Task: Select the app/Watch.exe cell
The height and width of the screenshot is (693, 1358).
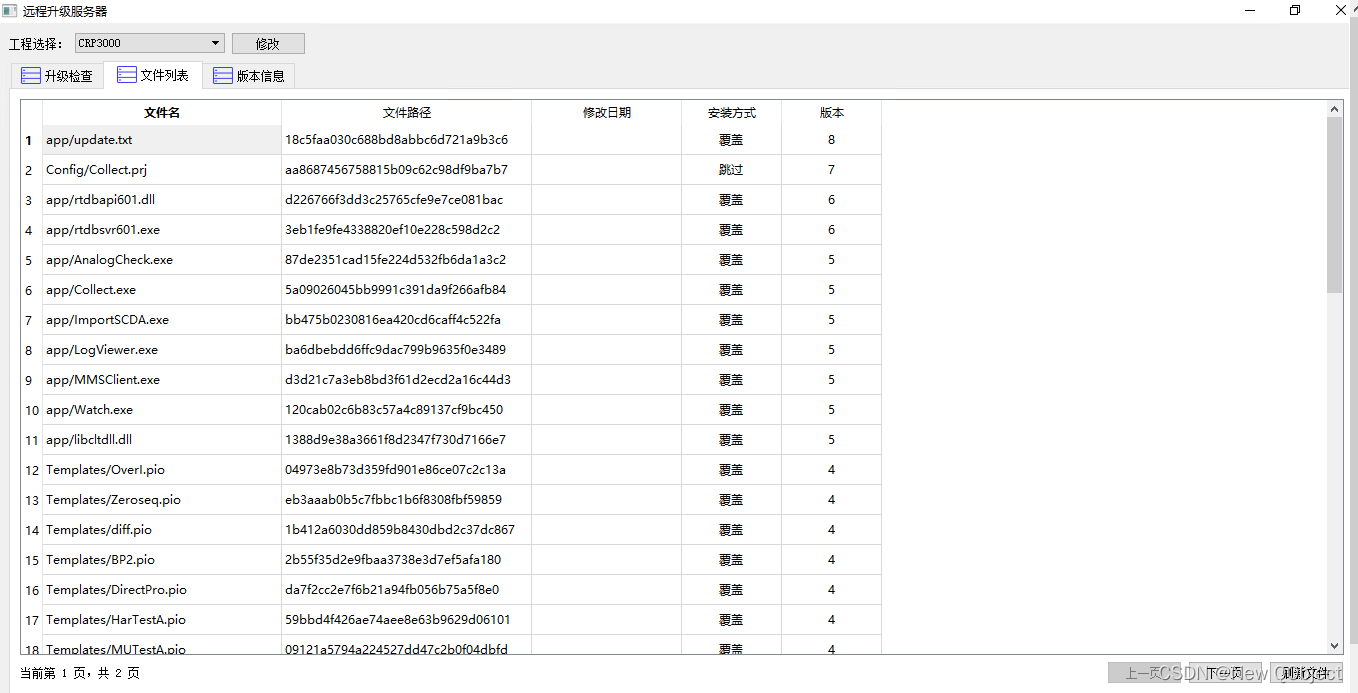Action: [162, 410]
